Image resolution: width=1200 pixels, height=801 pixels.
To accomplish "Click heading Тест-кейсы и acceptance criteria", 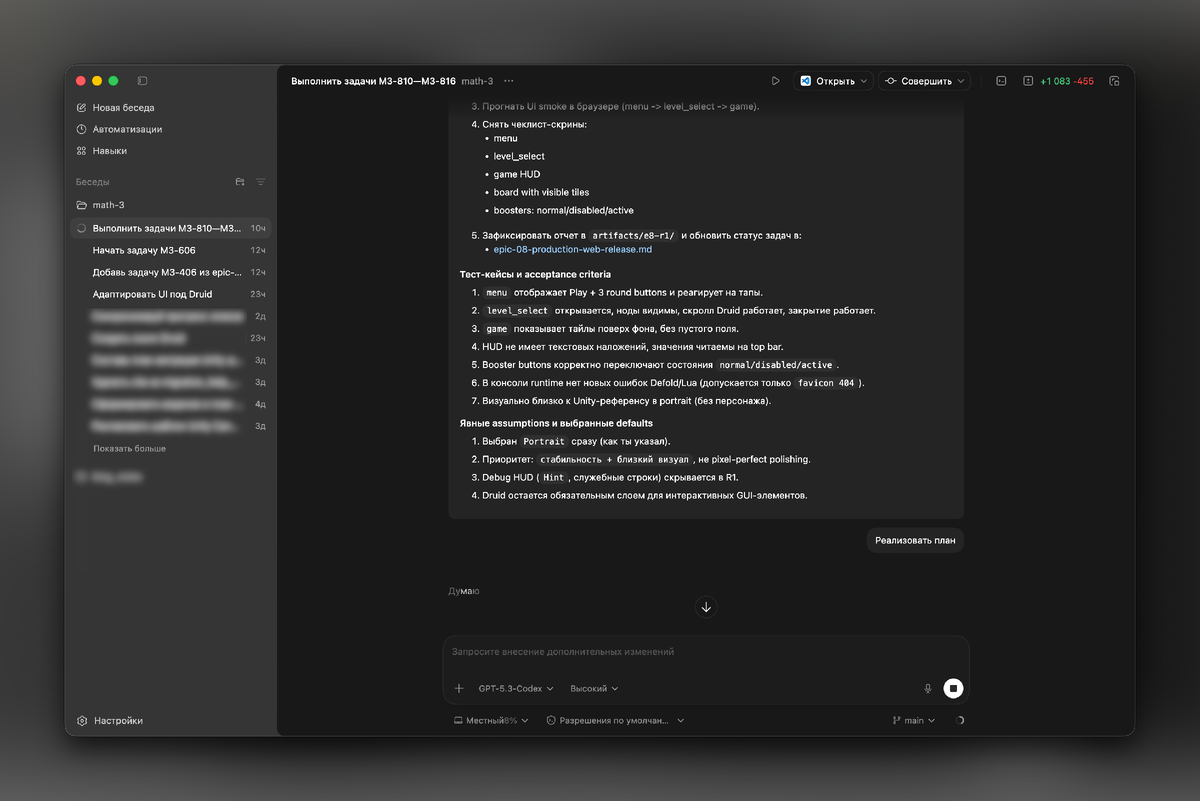I will tap(535, 274).
